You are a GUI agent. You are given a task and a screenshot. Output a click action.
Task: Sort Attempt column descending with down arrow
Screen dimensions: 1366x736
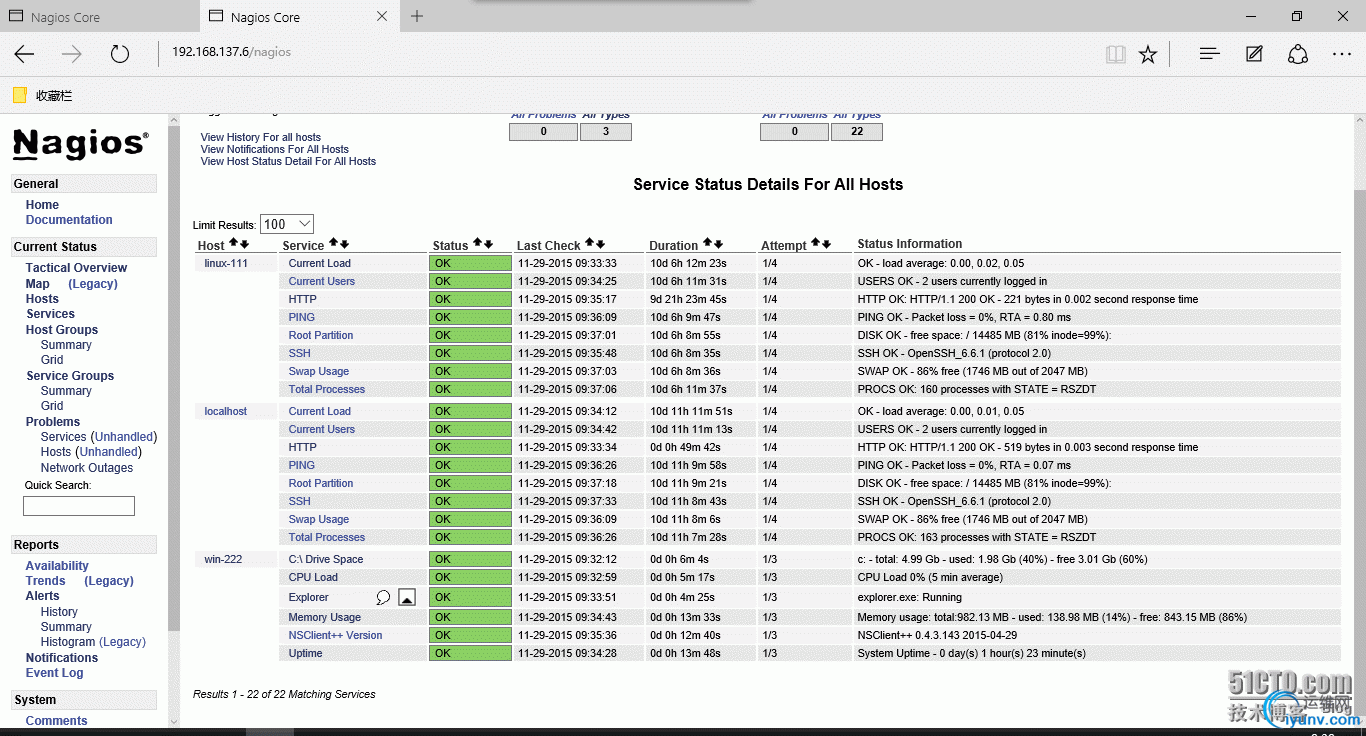(826, 243)
